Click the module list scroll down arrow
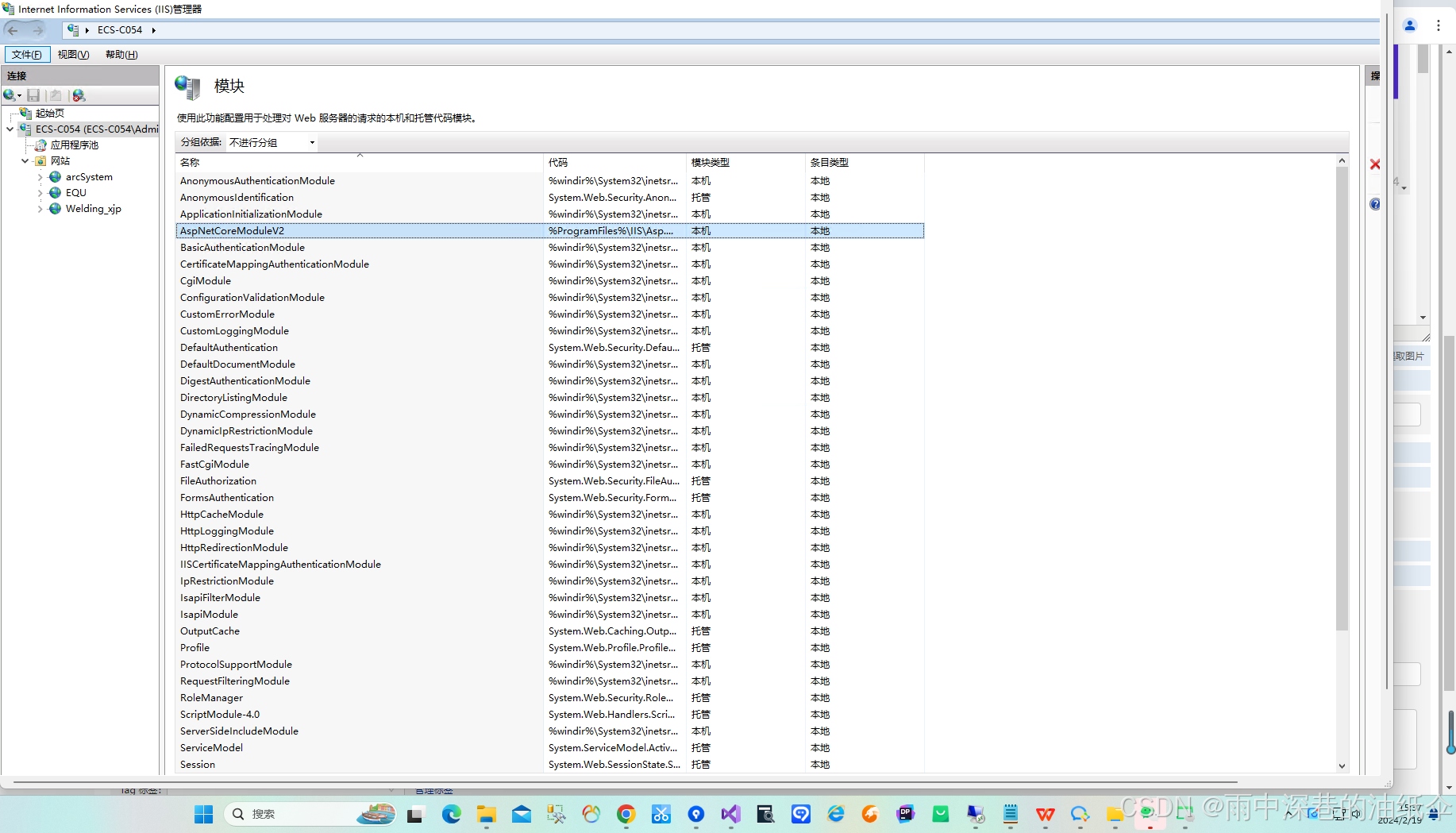The height and width of the screenshot is (833, 1456). tap(1342, 766)
